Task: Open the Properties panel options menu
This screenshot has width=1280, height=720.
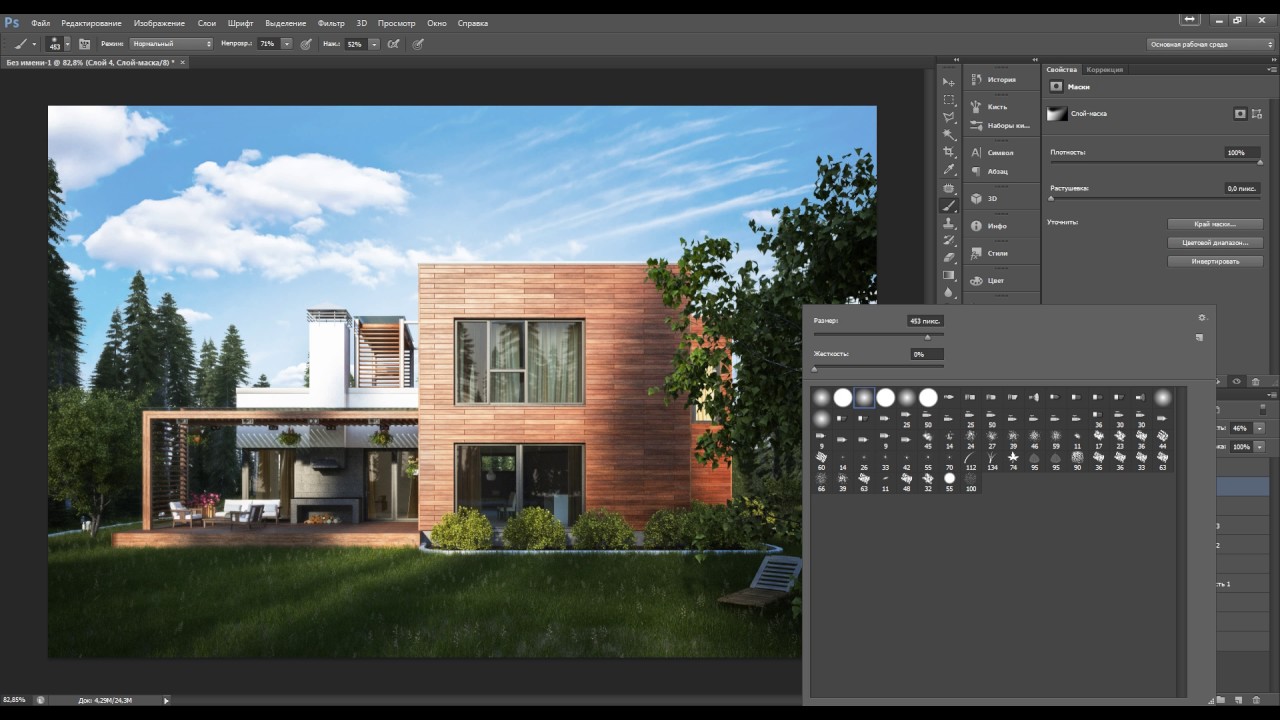Action: click(x=1272, y=69)
